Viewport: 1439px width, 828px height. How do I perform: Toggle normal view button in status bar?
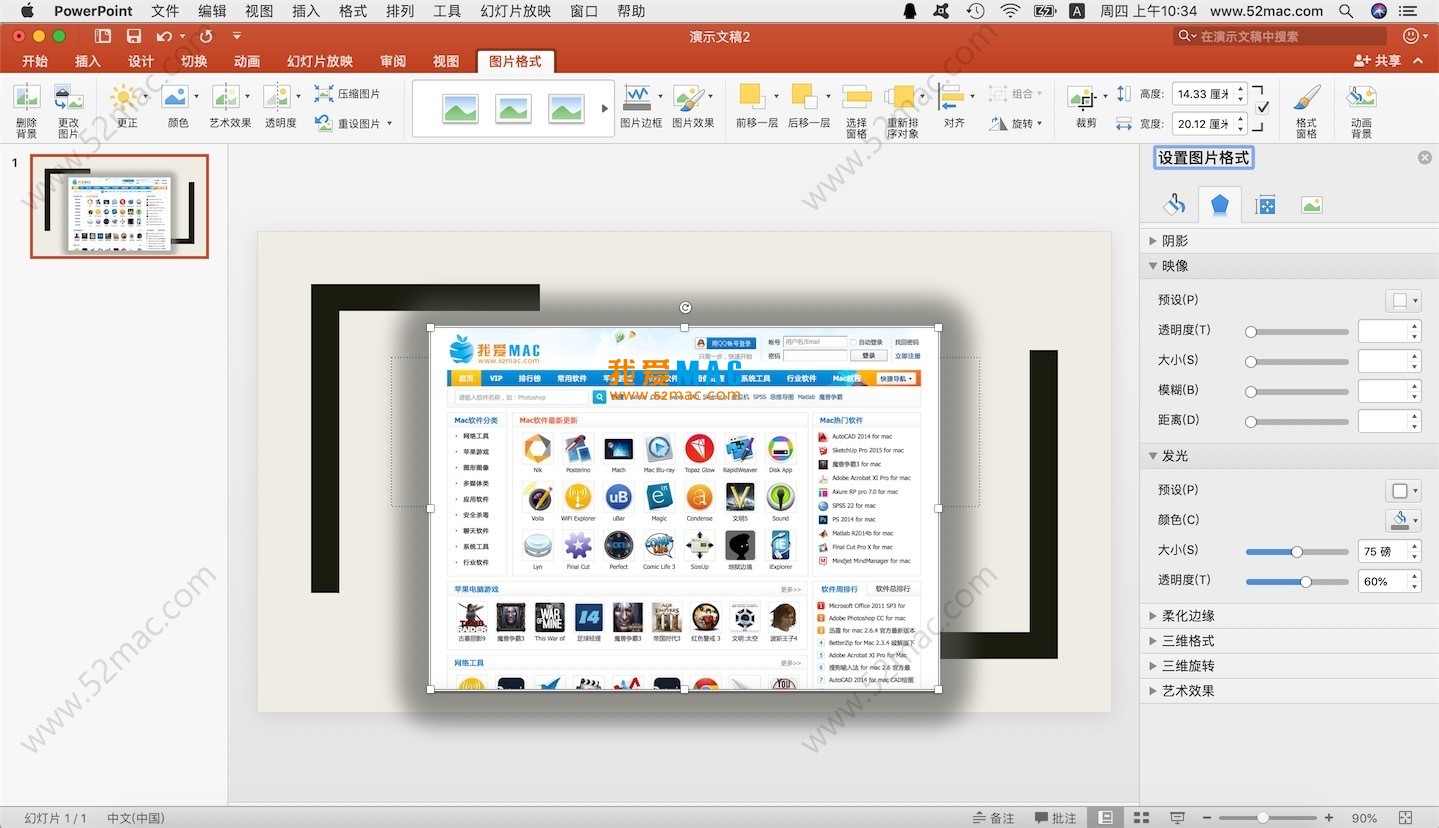1105,818
